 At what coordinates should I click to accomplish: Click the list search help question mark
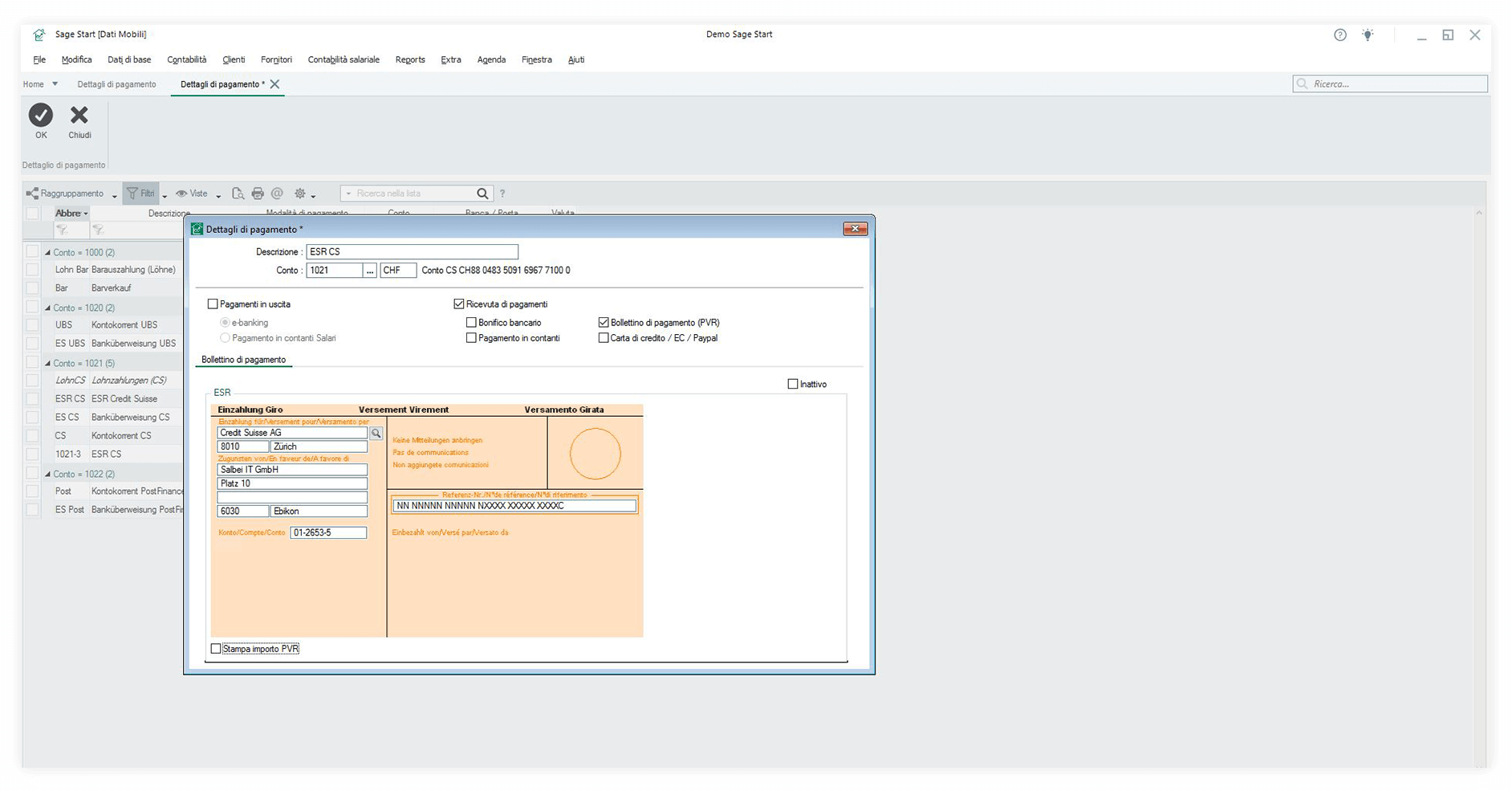(502, 194)
